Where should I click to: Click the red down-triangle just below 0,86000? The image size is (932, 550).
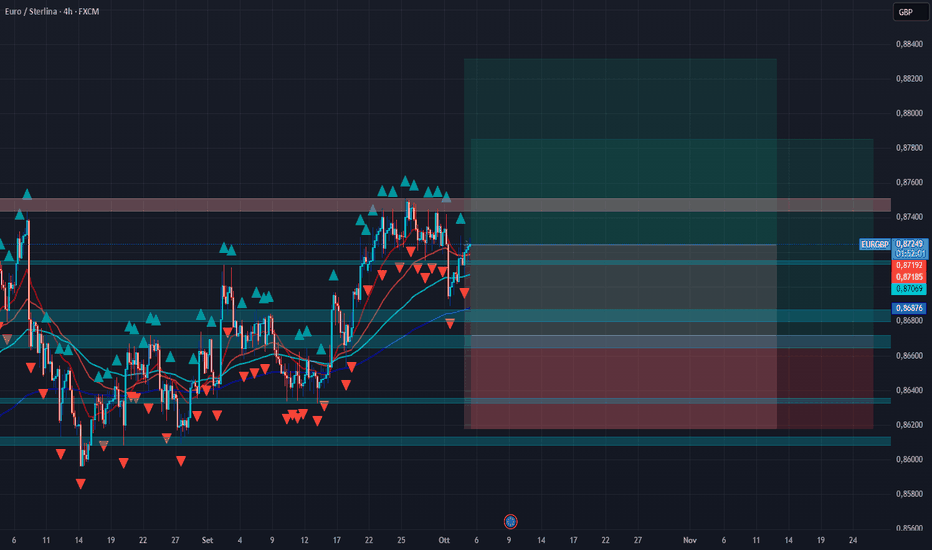[x=124, y=463]
